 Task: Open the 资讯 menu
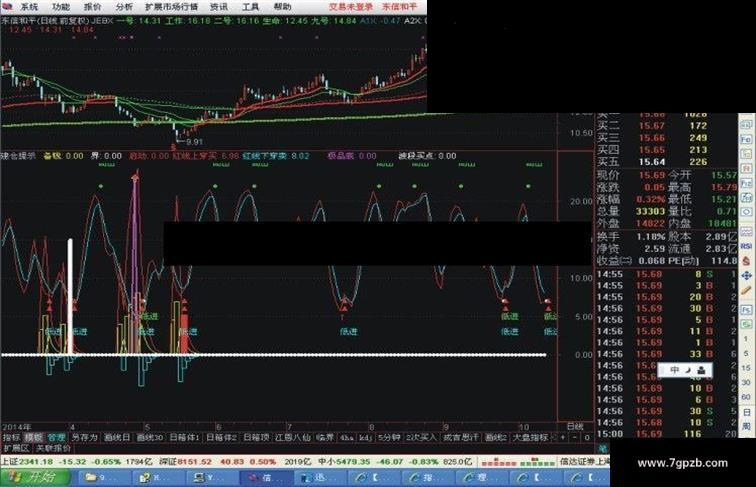point(219,7)
